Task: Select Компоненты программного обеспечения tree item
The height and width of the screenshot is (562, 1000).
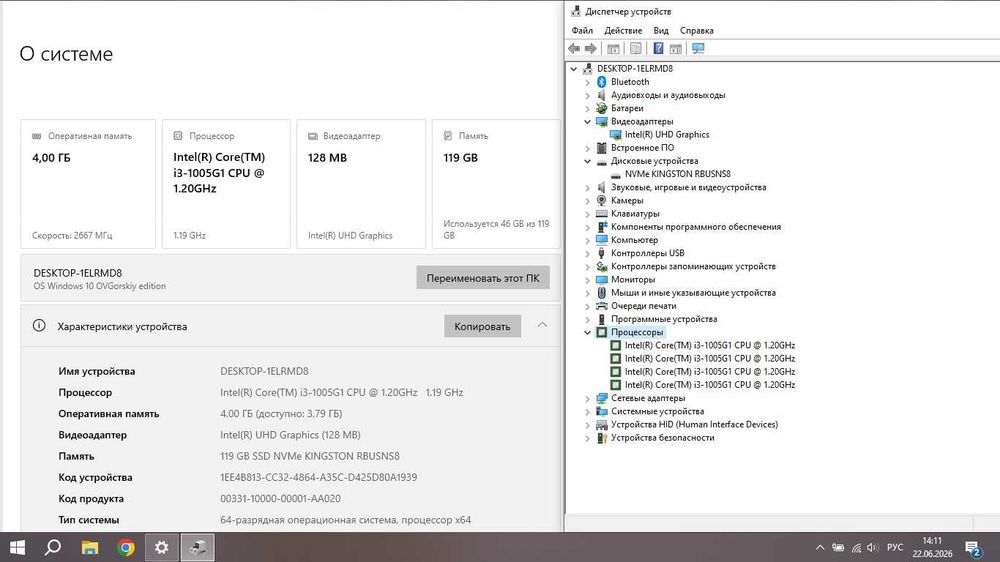Action: point(696,227)
